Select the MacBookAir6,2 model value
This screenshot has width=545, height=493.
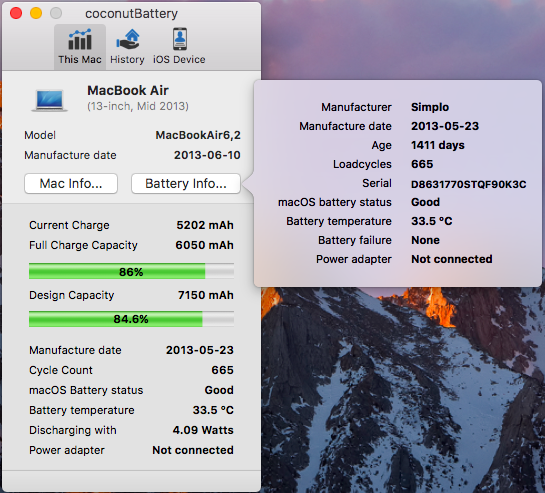point(198,135)
